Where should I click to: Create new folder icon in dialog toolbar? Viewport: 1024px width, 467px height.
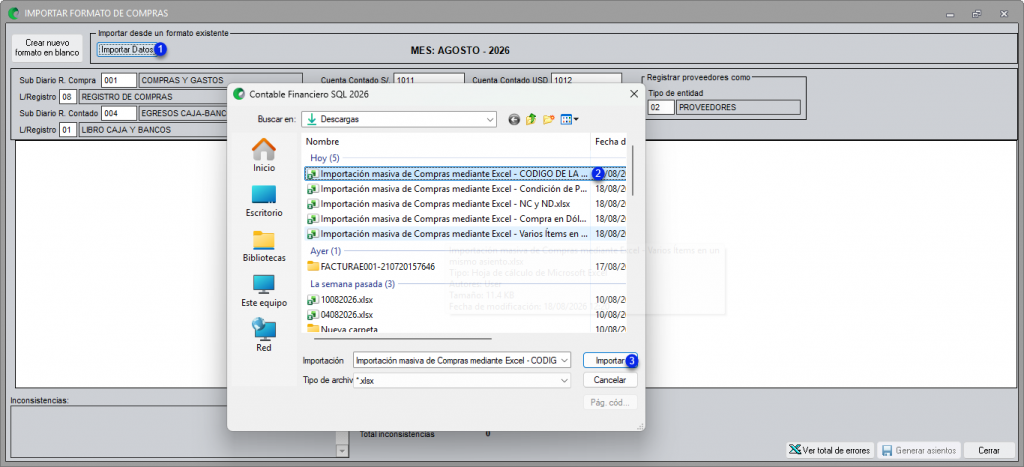click(548, 120)
